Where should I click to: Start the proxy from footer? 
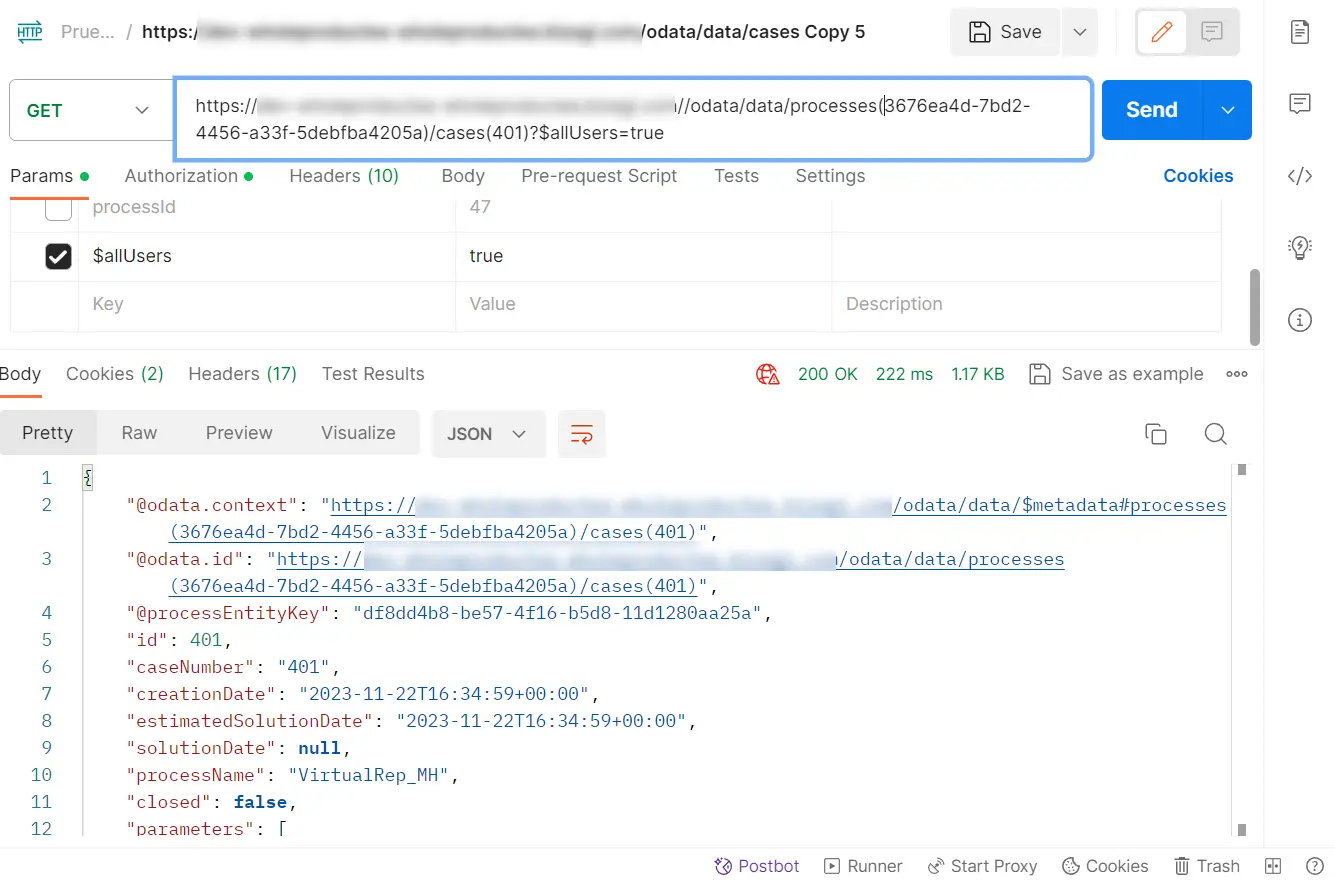982,866
